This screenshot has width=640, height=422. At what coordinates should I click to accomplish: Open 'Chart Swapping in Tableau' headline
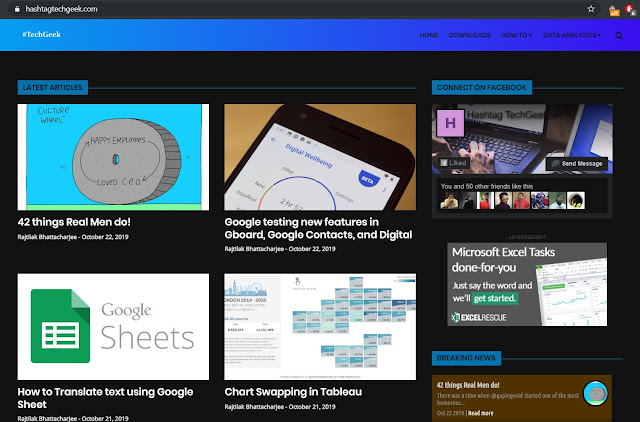pos(293,392)
